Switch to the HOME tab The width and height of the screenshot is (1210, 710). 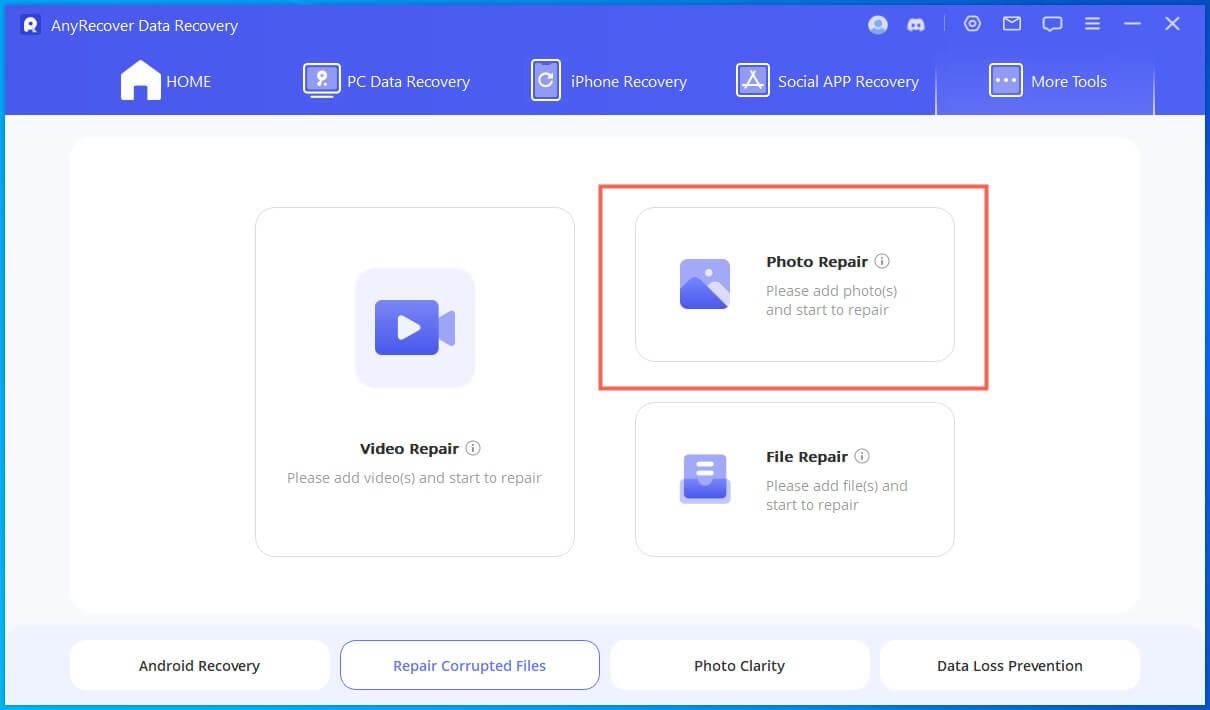[x=165, y=81]
